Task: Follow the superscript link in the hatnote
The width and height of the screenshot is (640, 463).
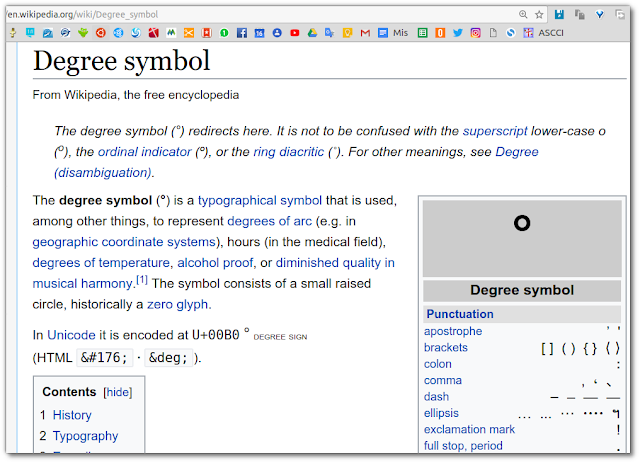Action: pos(495,131)
